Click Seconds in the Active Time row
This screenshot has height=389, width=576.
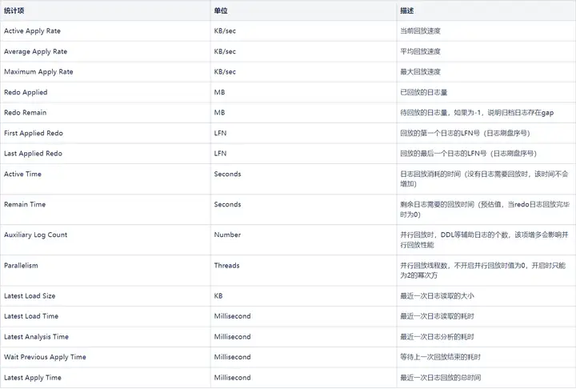227,174
